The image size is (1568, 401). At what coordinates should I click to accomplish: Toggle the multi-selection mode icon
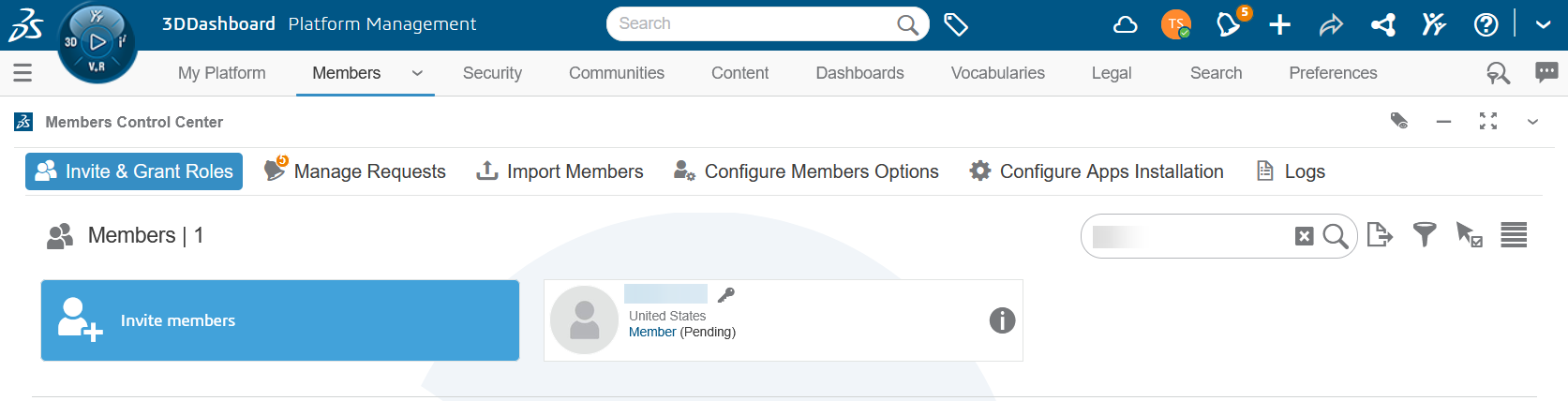1469,234
